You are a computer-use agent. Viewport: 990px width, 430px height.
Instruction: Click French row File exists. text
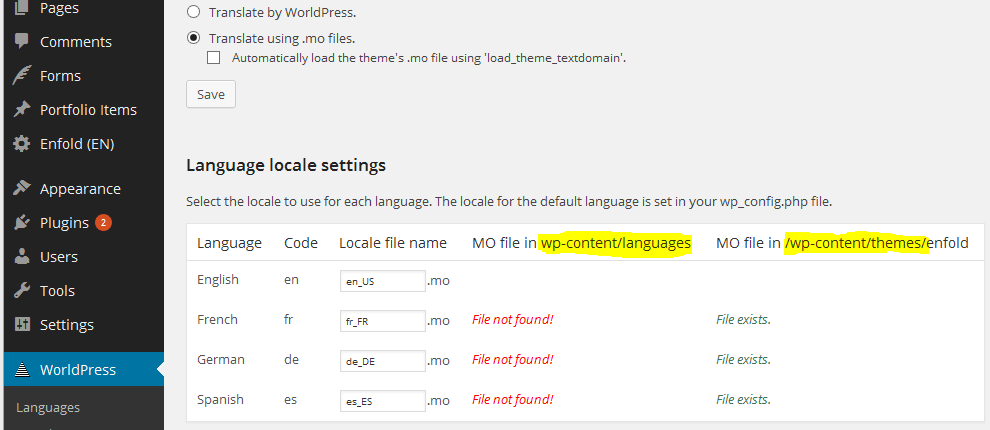click(x=743, y=320)
